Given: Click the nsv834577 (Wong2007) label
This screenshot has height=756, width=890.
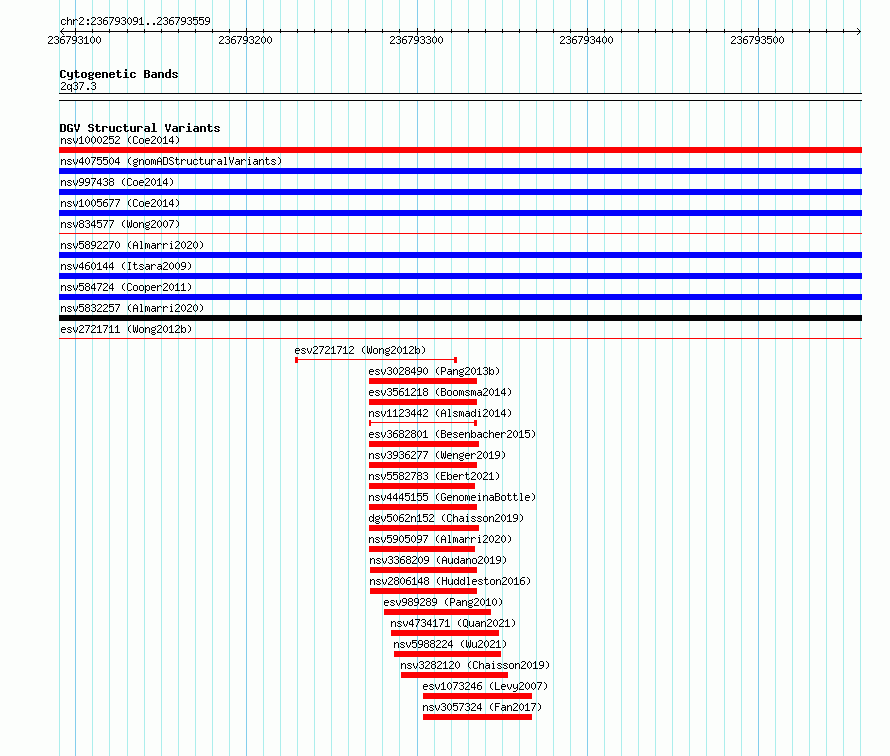Looking at the screenshot, I should (120, 224).
